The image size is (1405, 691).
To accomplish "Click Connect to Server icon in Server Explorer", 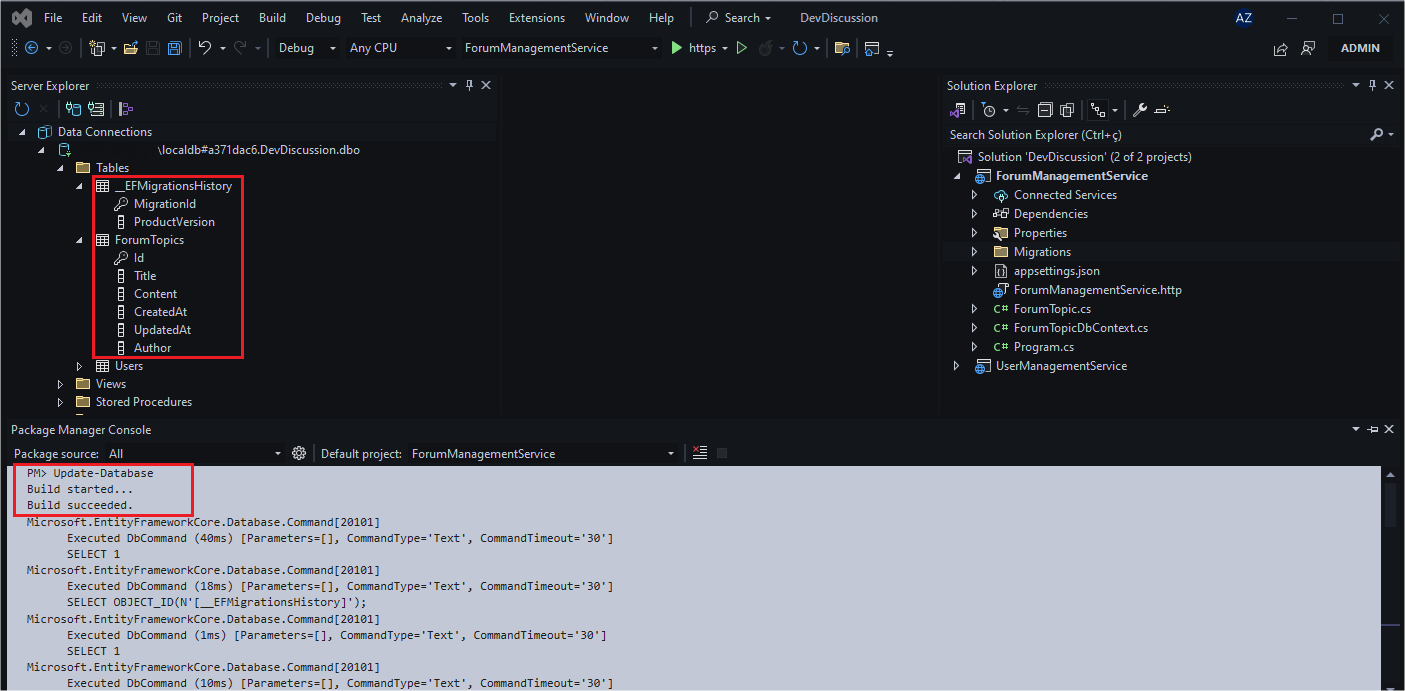I will (96, 109).
